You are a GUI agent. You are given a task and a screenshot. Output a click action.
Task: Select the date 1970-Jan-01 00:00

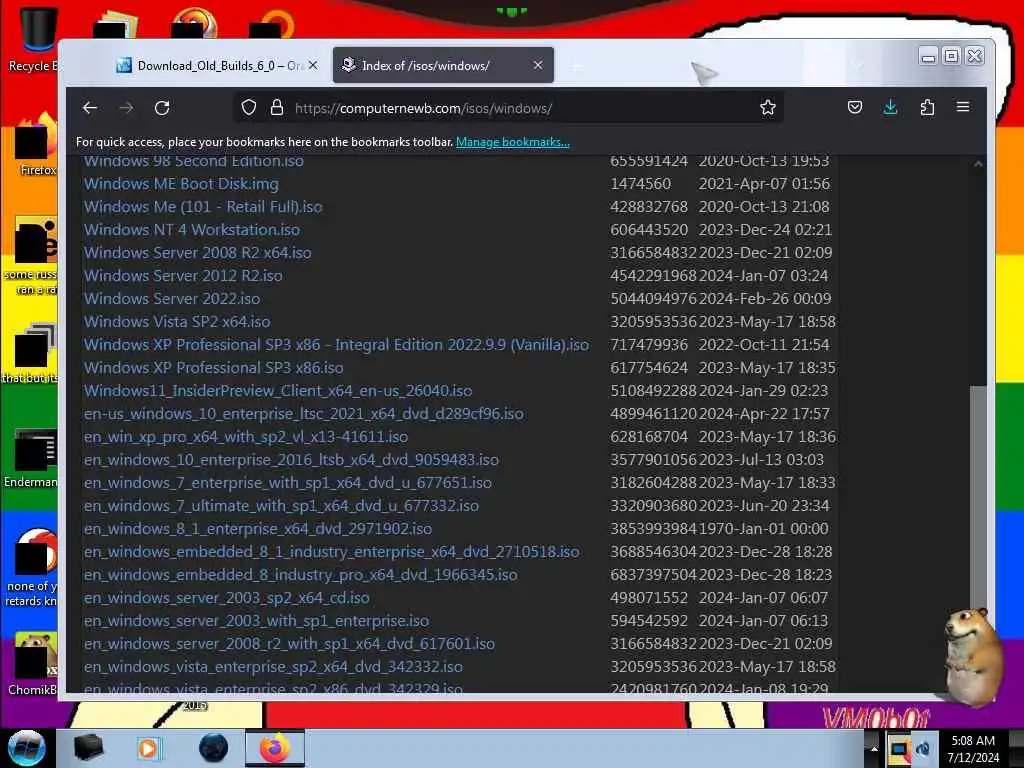pyautogui.click(x=763, y=528)
